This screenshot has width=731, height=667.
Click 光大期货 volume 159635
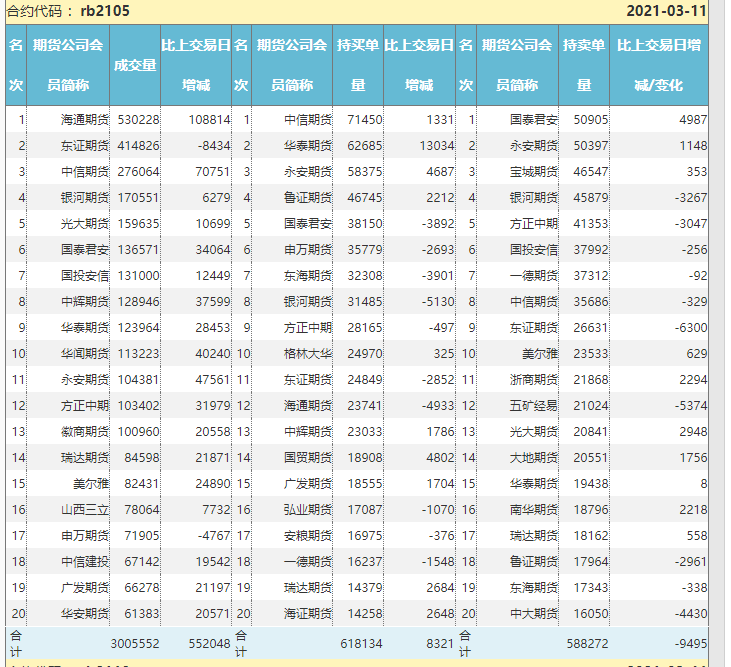(x=138, y=224)
